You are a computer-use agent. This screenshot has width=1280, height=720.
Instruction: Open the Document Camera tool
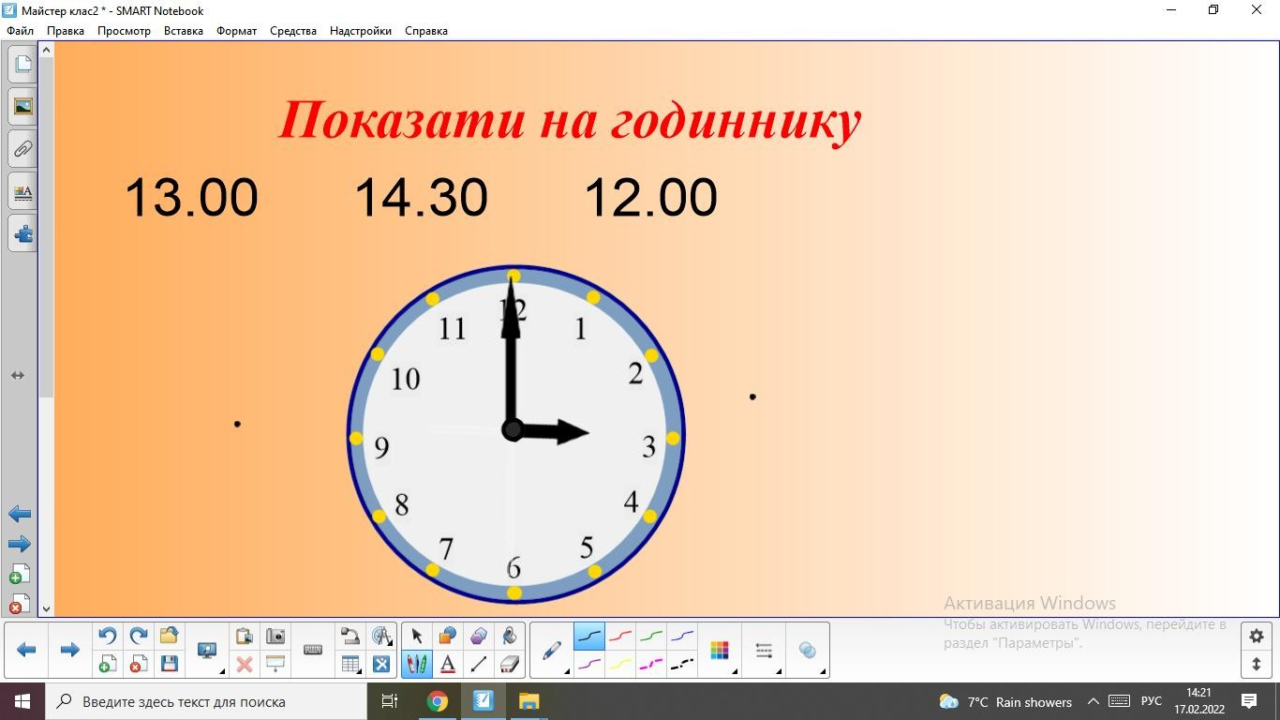coord(350,636)
